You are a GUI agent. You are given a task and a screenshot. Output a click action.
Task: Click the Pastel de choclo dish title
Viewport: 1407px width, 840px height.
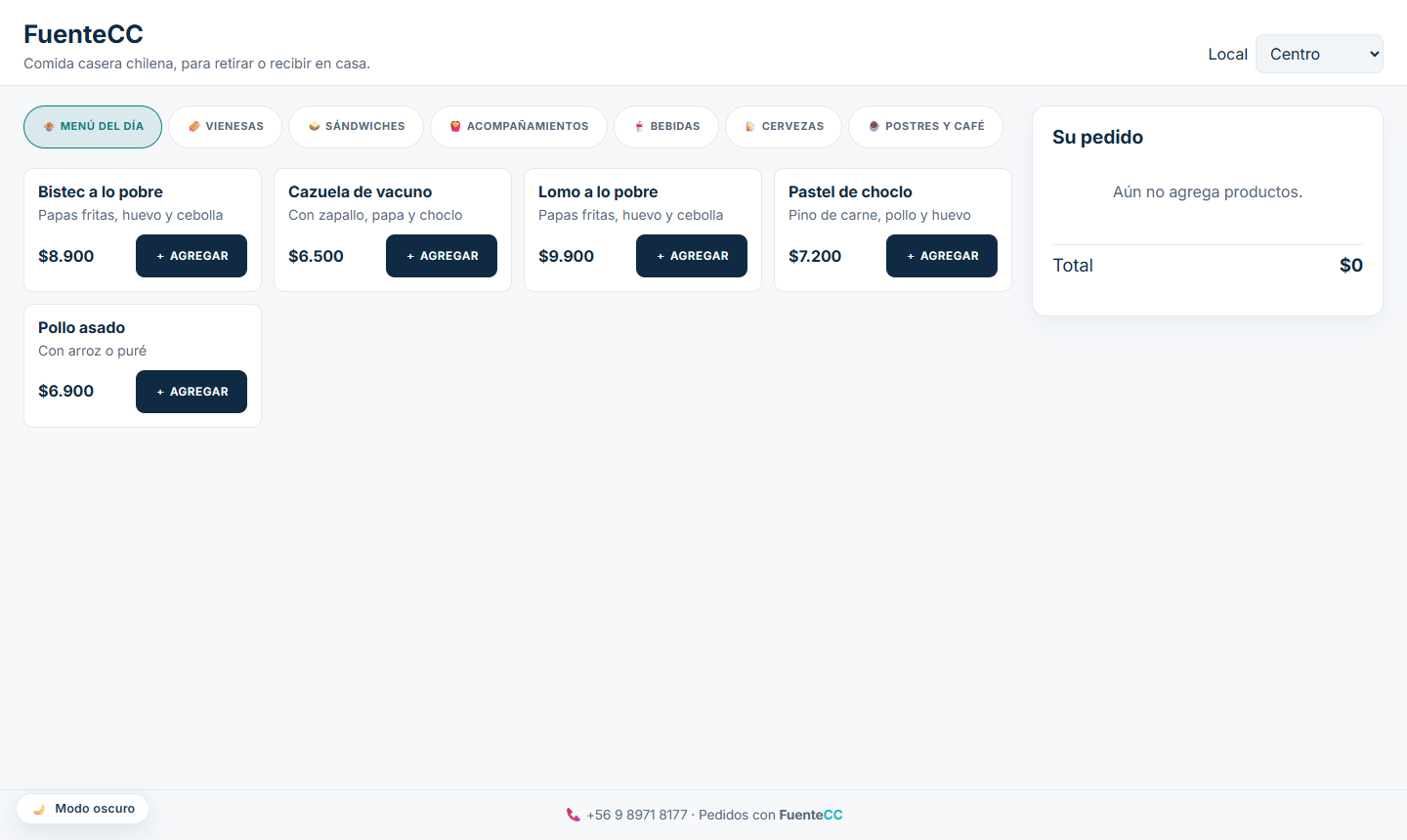pyautogui.click(x=850, y=192)
